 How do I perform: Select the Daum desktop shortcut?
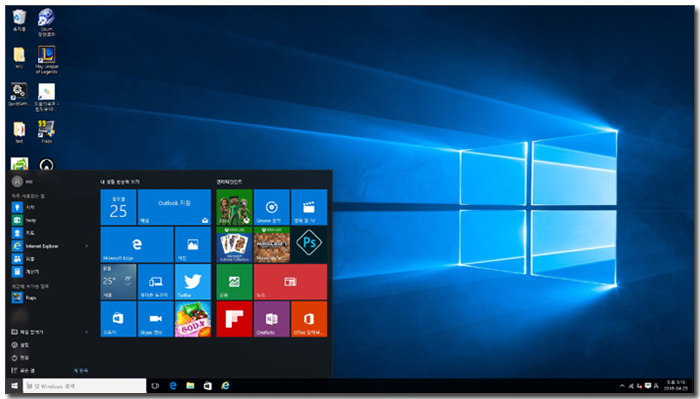(46, 22)
